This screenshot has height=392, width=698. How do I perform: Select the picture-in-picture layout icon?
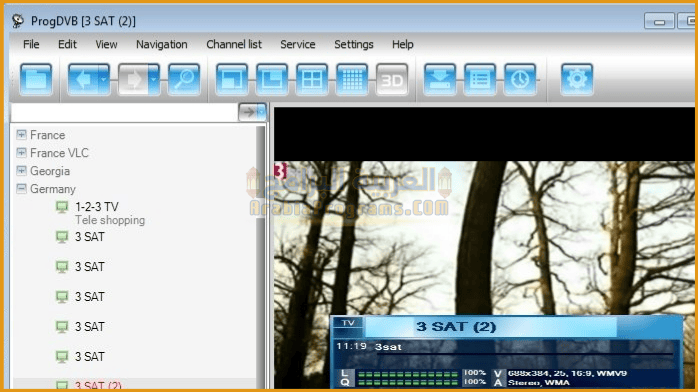(272, 79)
